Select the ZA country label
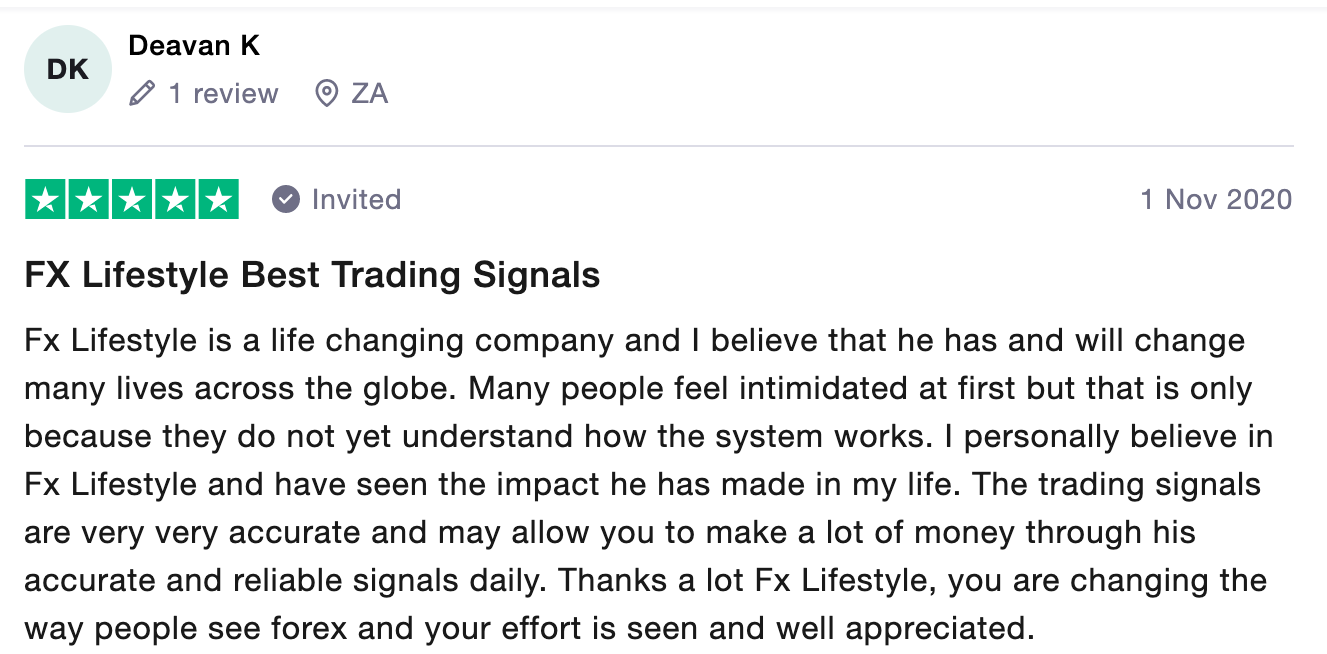Viewport: 1327px width, 654px height. coord(369,94)
